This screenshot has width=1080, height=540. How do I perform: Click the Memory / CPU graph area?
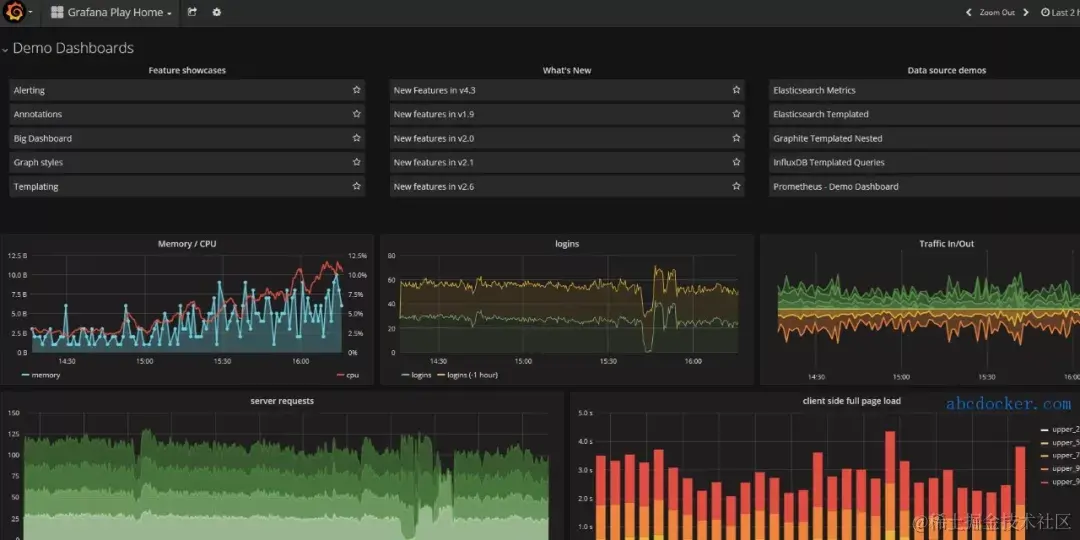tap(187, 304)
